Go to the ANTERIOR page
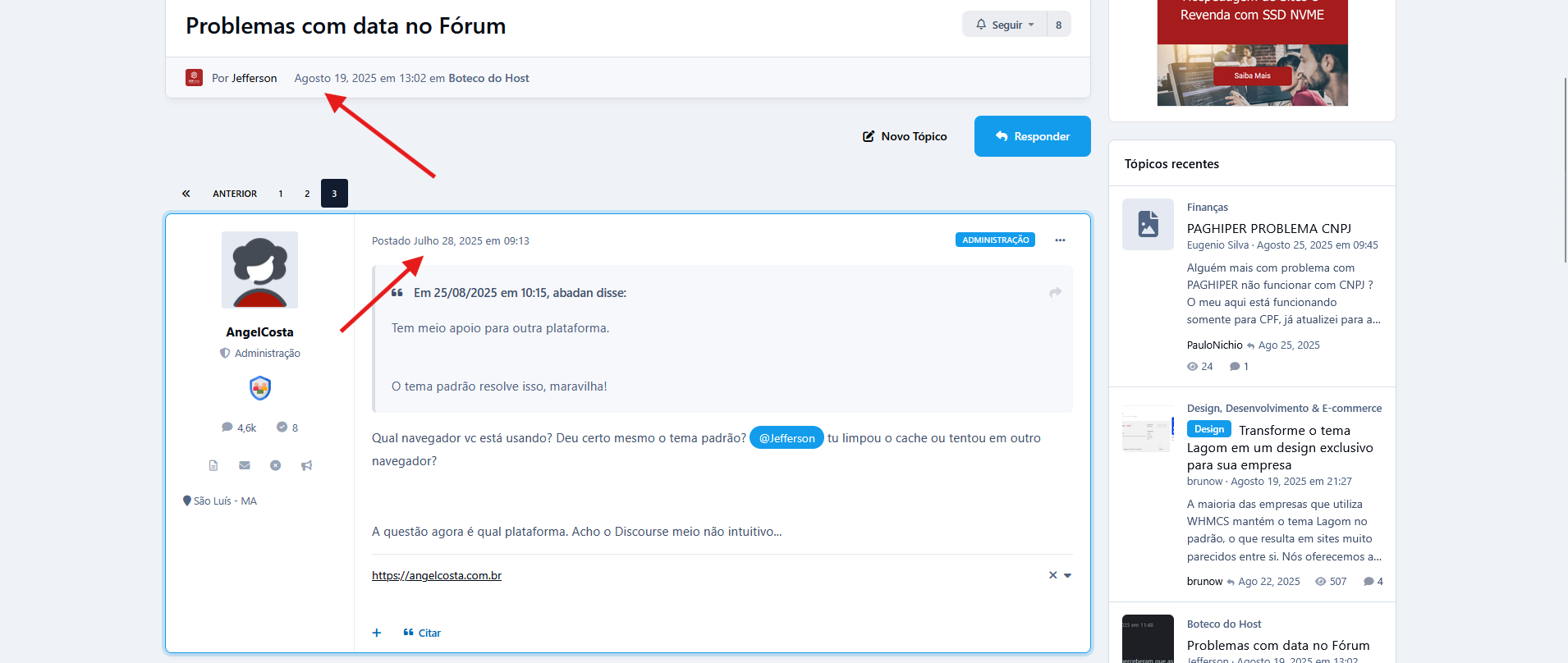This screenshot has width=1568, height=663. (235, 194)
